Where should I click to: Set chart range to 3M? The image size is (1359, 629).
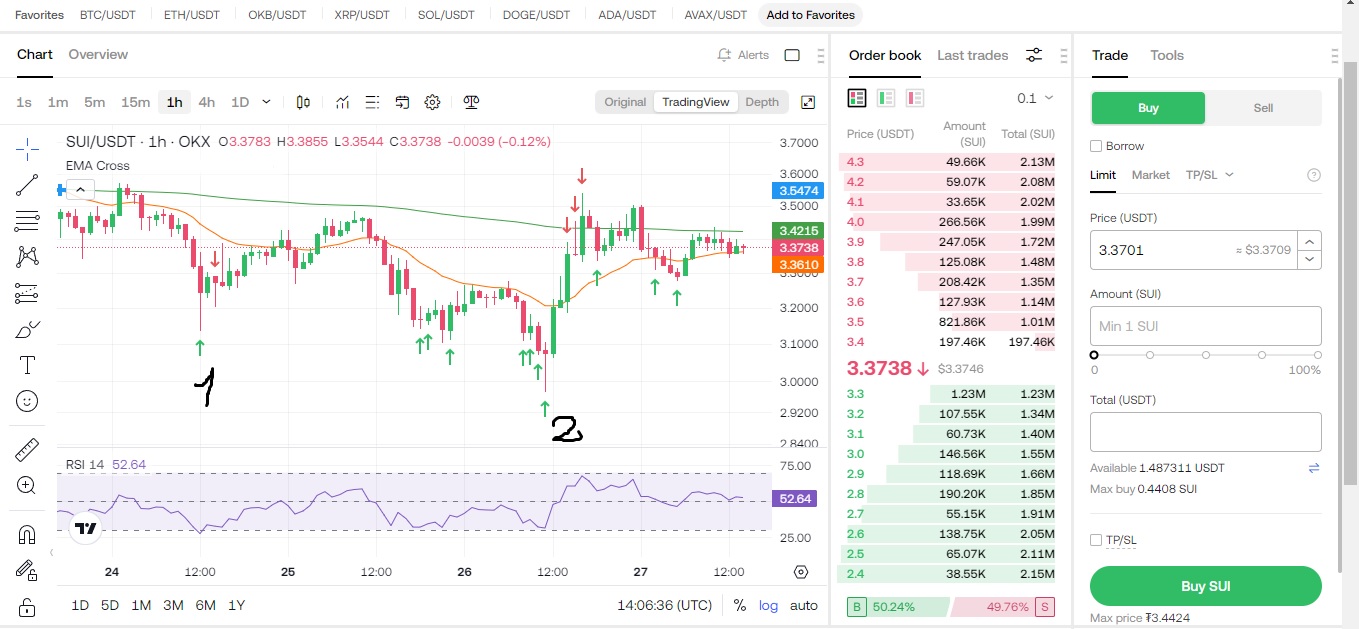point(173,605)
